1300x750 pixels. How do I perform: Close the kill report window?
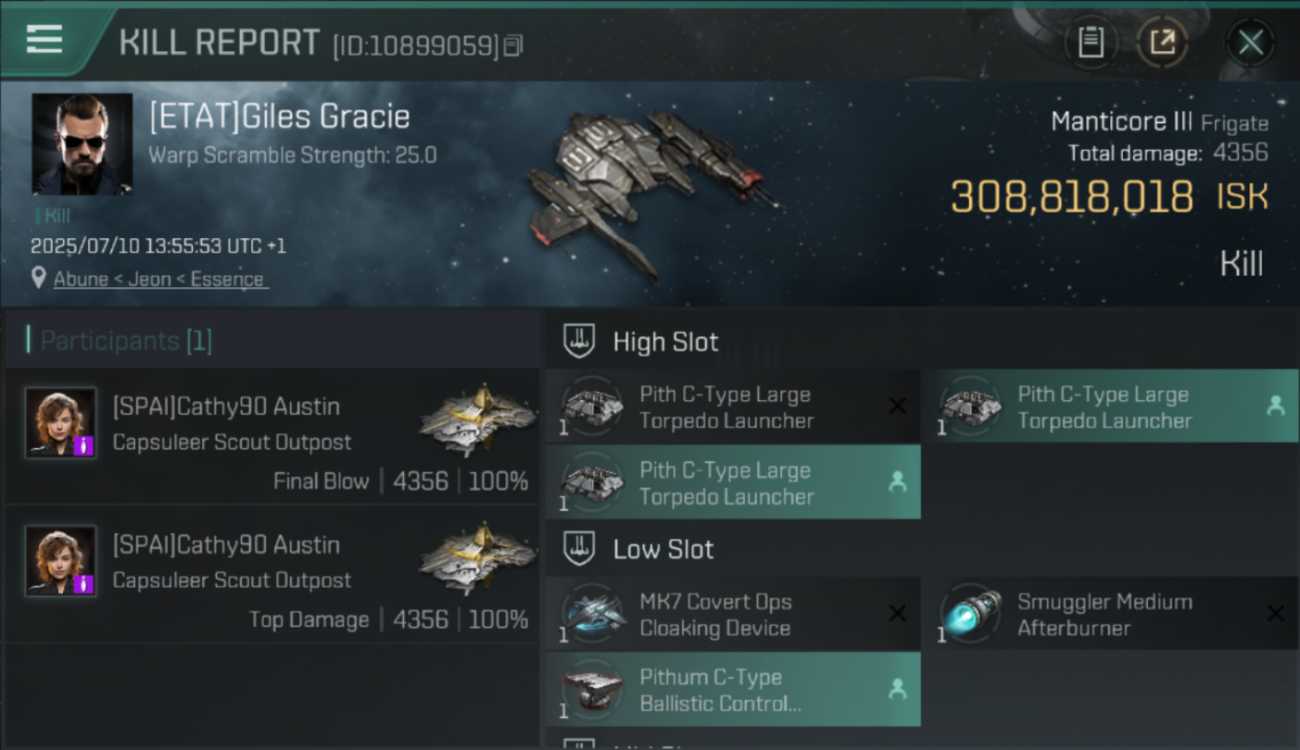[x=1250, y=42]
